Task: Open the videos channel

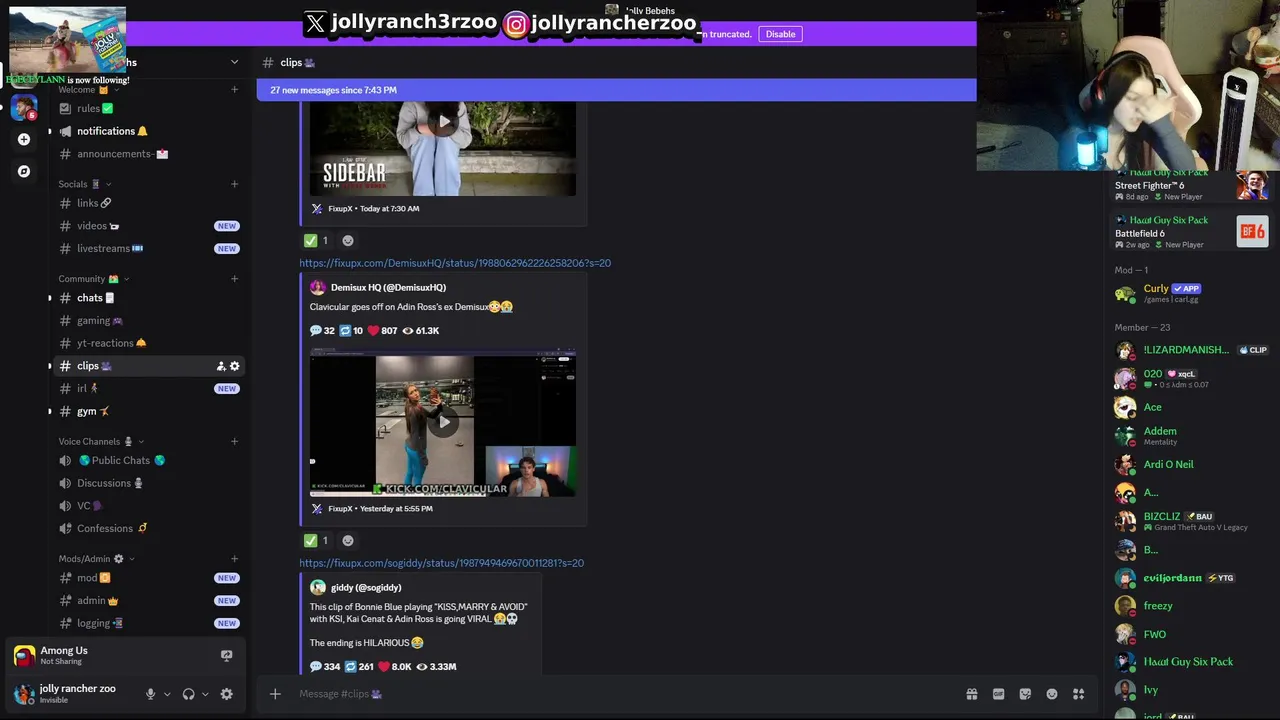Action: 148,226
